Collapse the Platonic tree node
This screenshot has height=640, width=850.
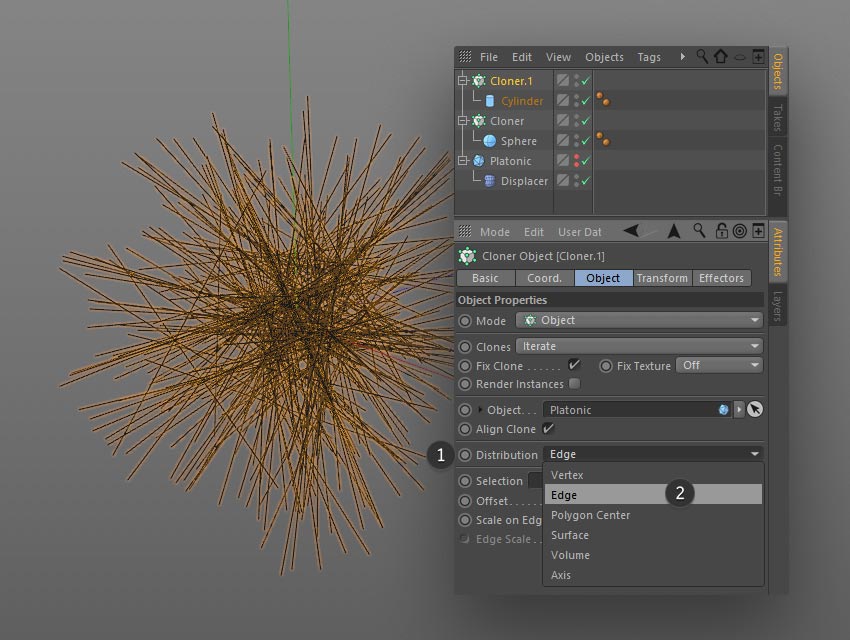(462, 161)
